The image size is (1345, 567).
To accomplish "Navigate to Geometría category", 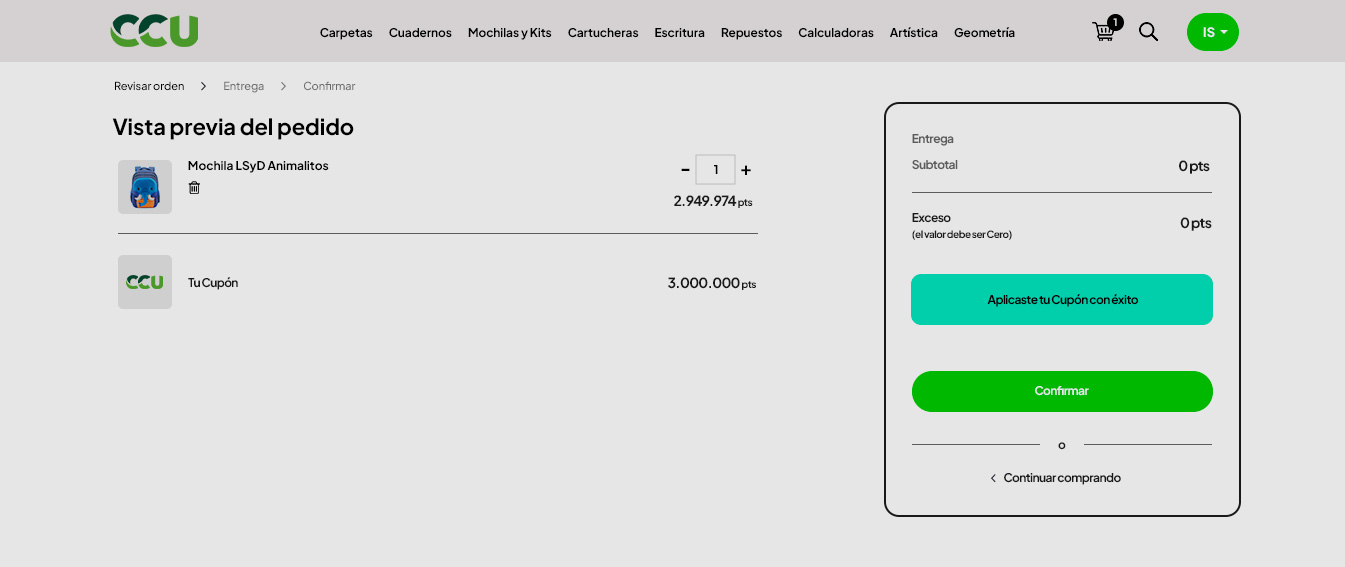I will (984, 32).
